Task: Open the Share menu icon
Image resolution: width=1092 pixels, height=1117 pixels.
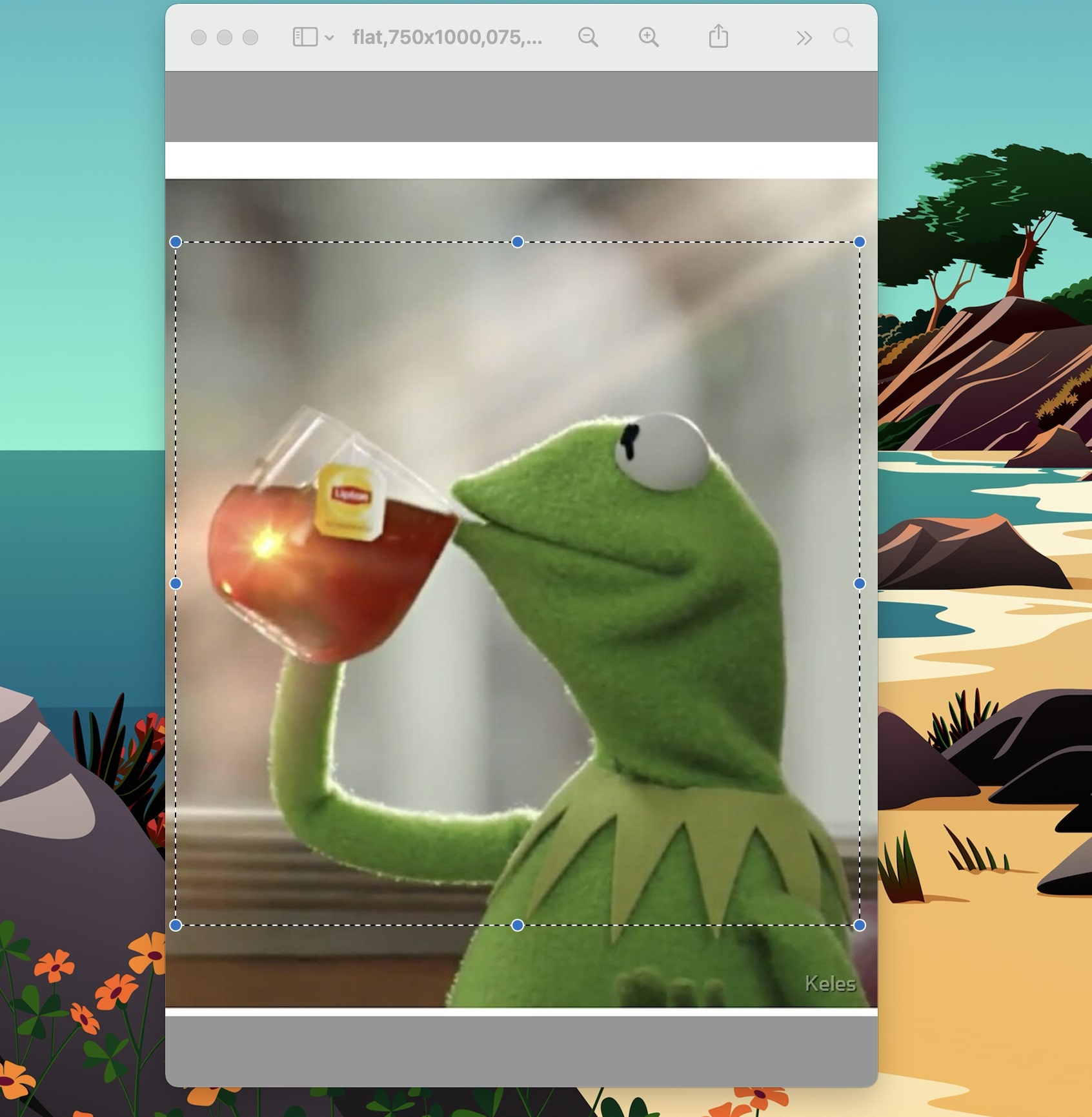Action: pyautogui.click(x=718, y=36)
